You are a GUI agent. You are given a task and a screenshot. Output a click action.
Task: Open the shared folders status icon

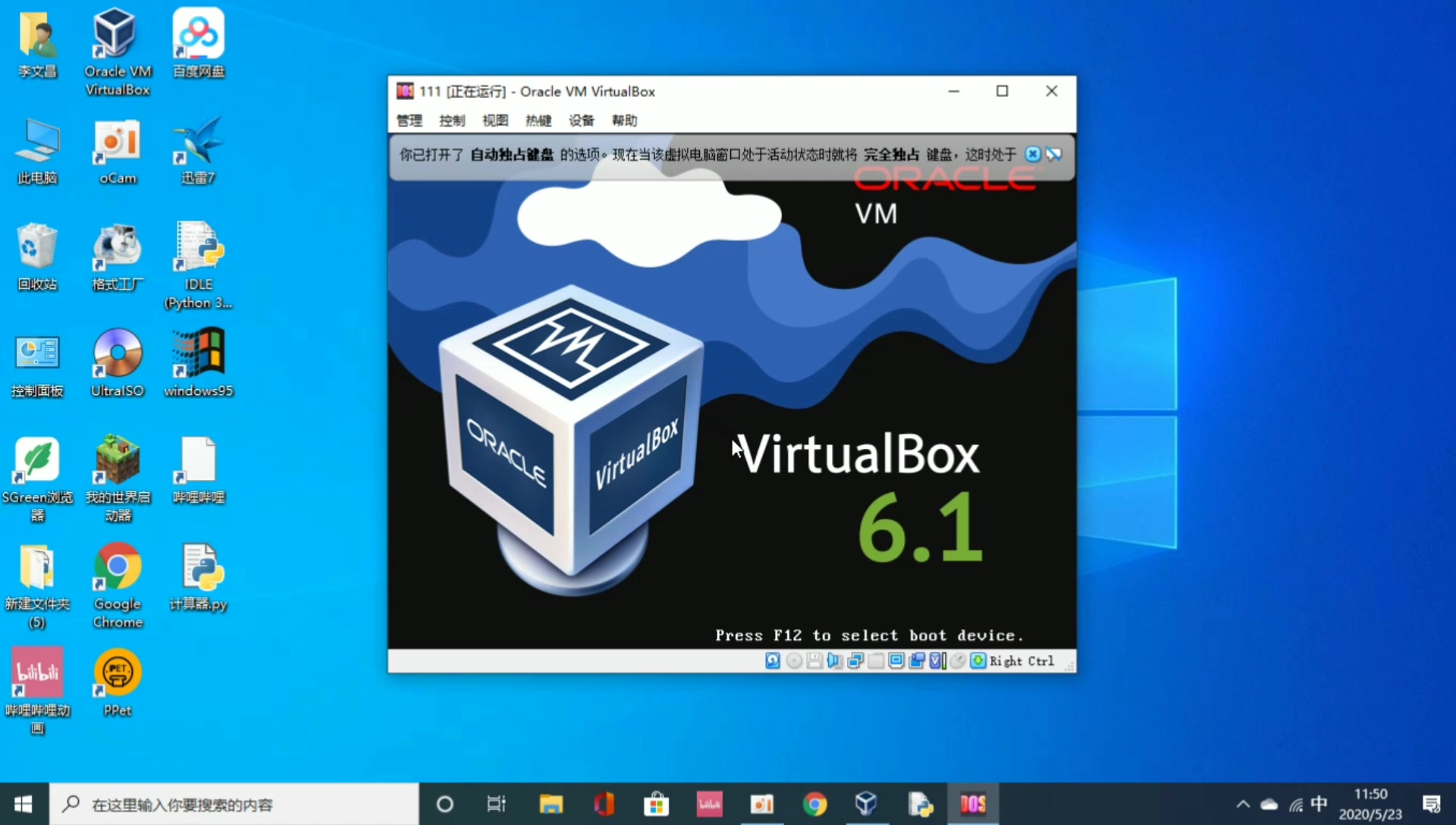click(x=876, y=661)
